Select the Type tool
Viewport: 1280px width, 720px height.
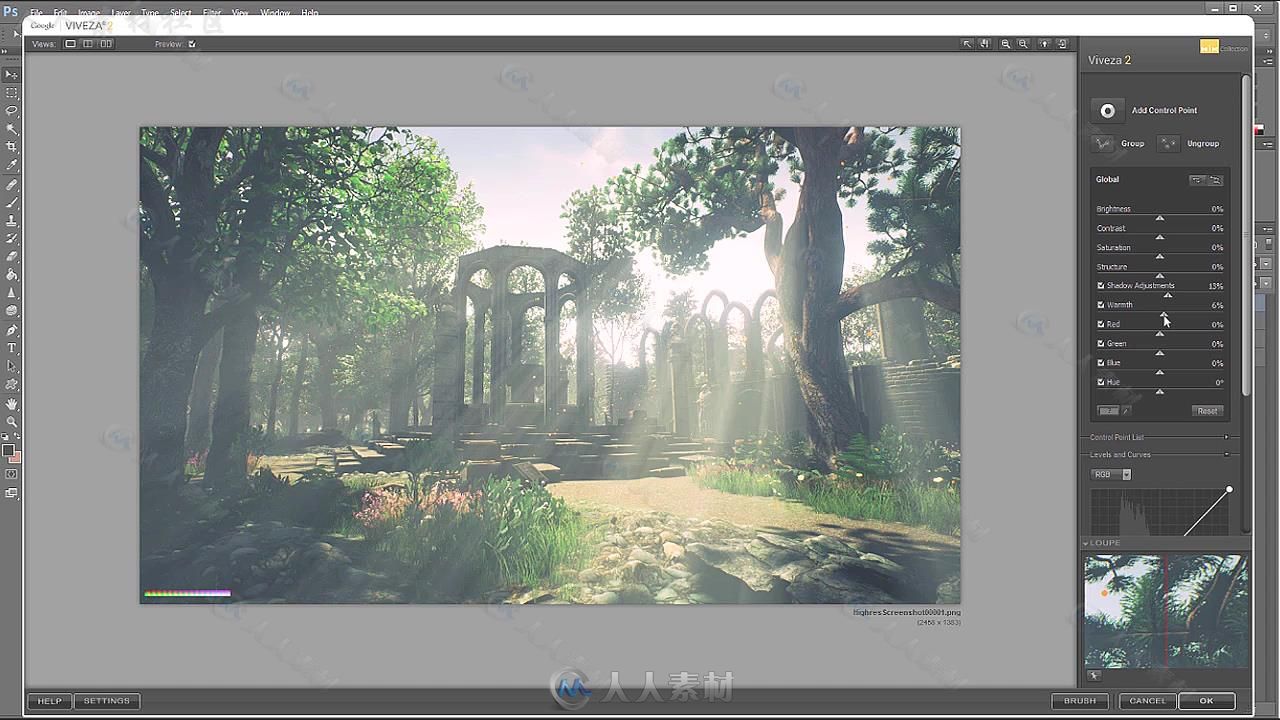(12, 348)
